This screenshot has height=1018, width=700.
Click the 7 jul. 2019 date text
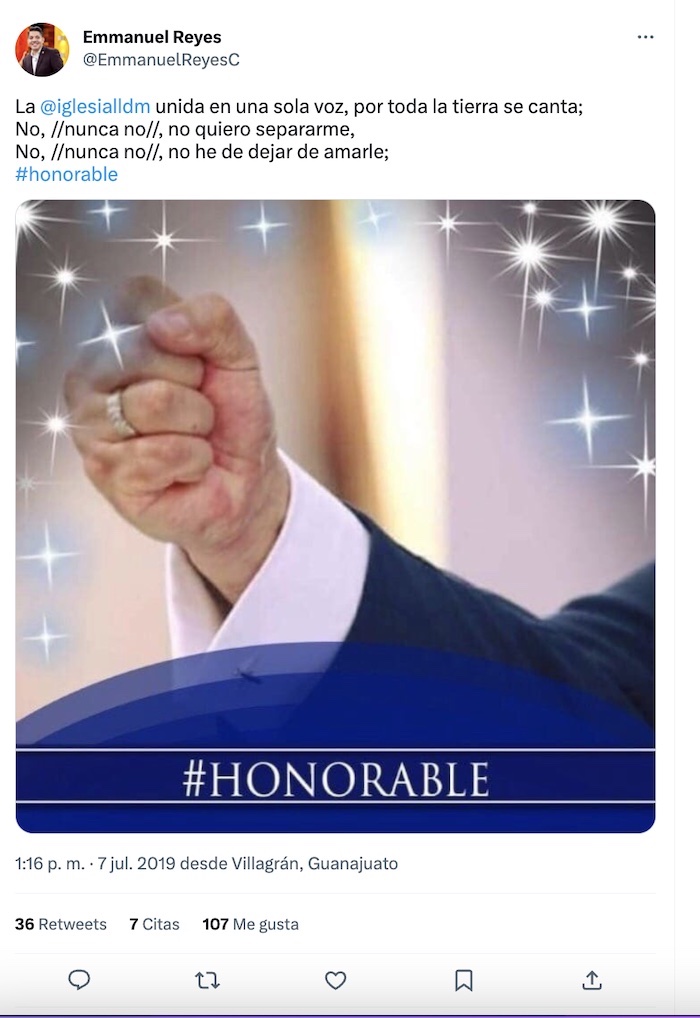coord(125,863)
